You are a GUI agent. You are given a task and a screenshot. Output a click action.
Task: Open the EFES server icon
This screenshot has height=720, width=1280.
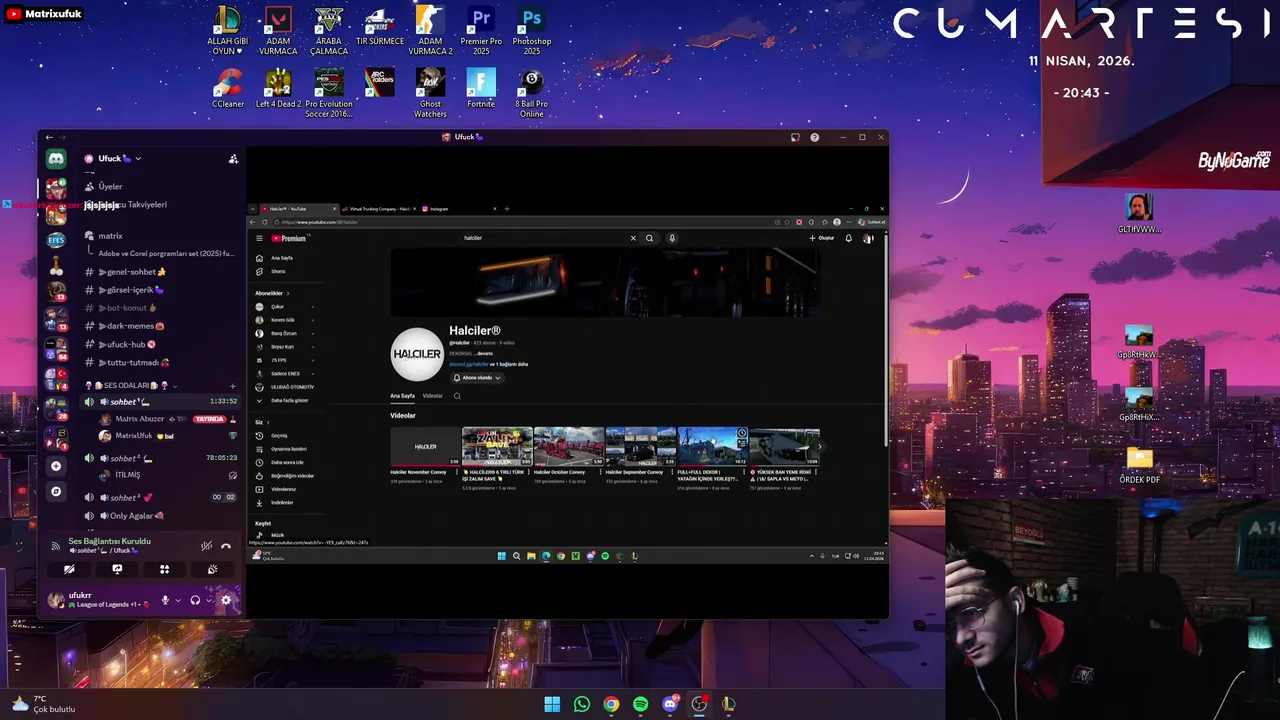click(56, 240)
